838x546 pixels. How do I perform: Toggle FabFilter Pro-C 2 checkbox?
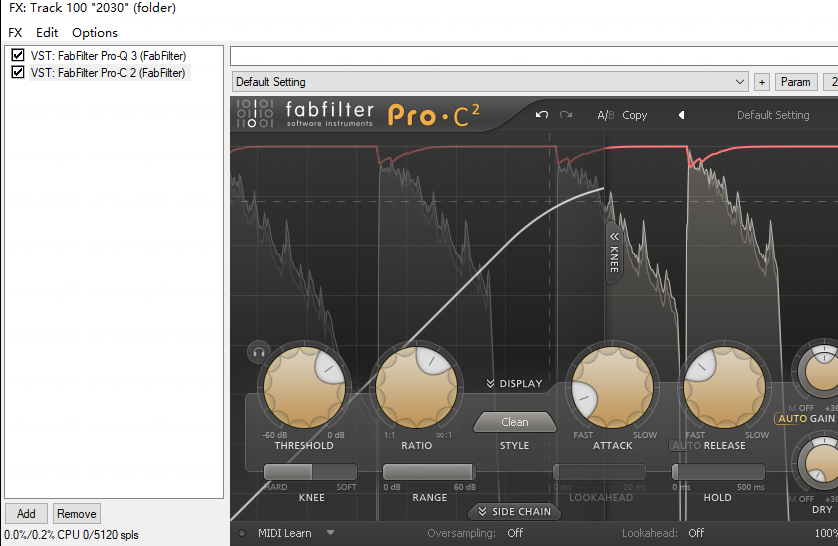(x=18, y=72)
